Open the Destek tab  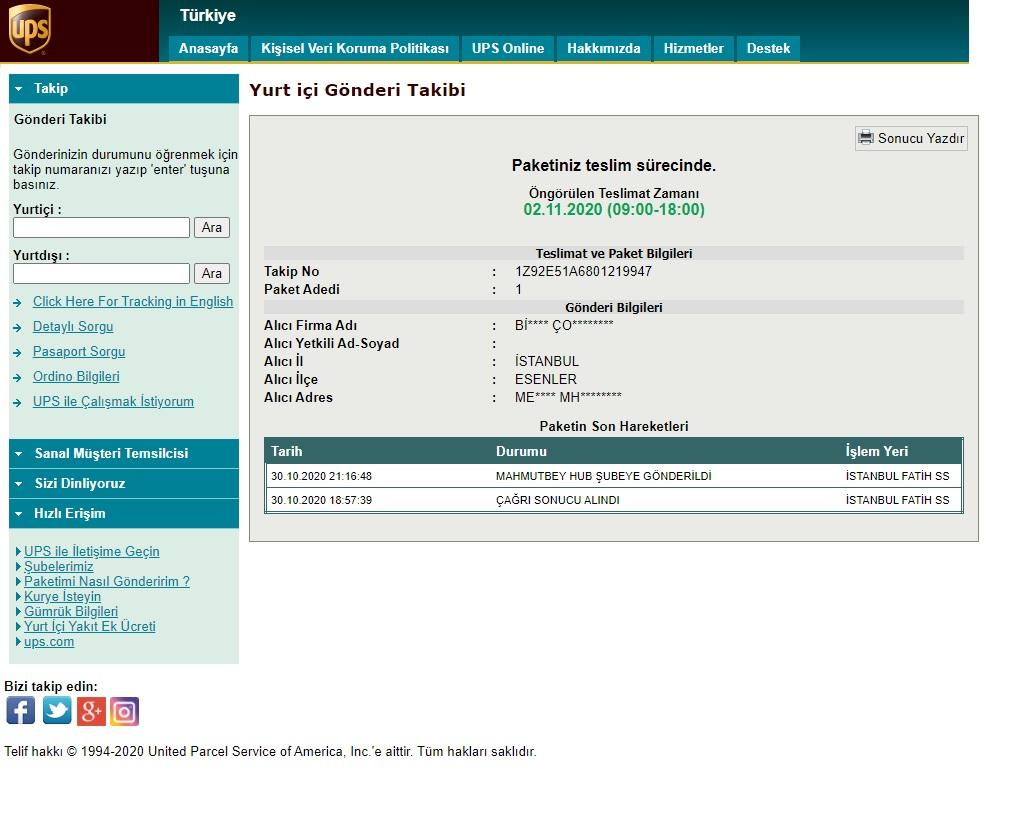tap(768, 49)
